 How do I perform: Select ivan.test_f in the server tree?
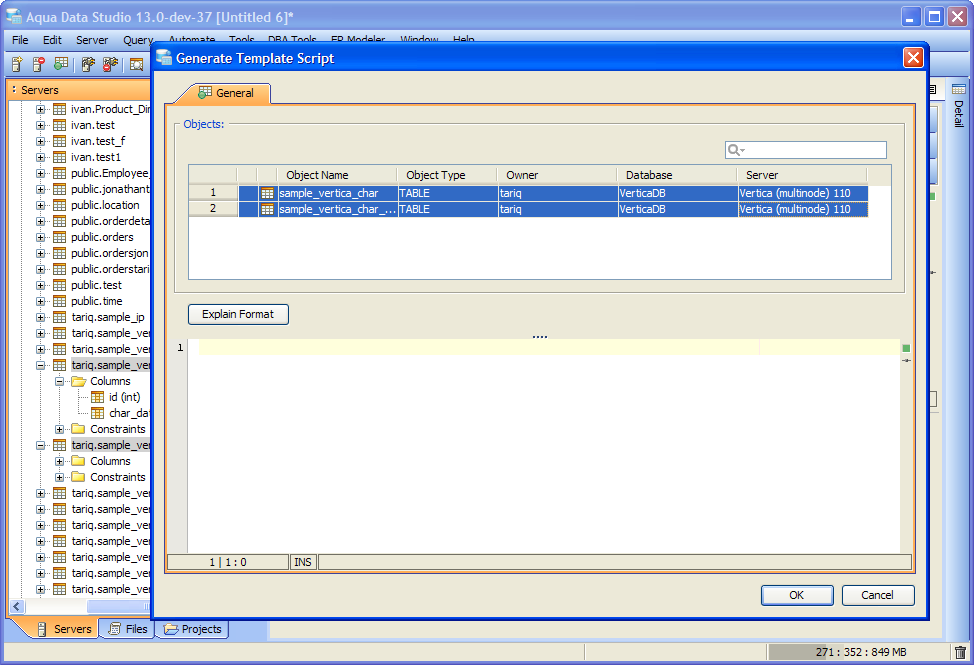tap(98, 142)
